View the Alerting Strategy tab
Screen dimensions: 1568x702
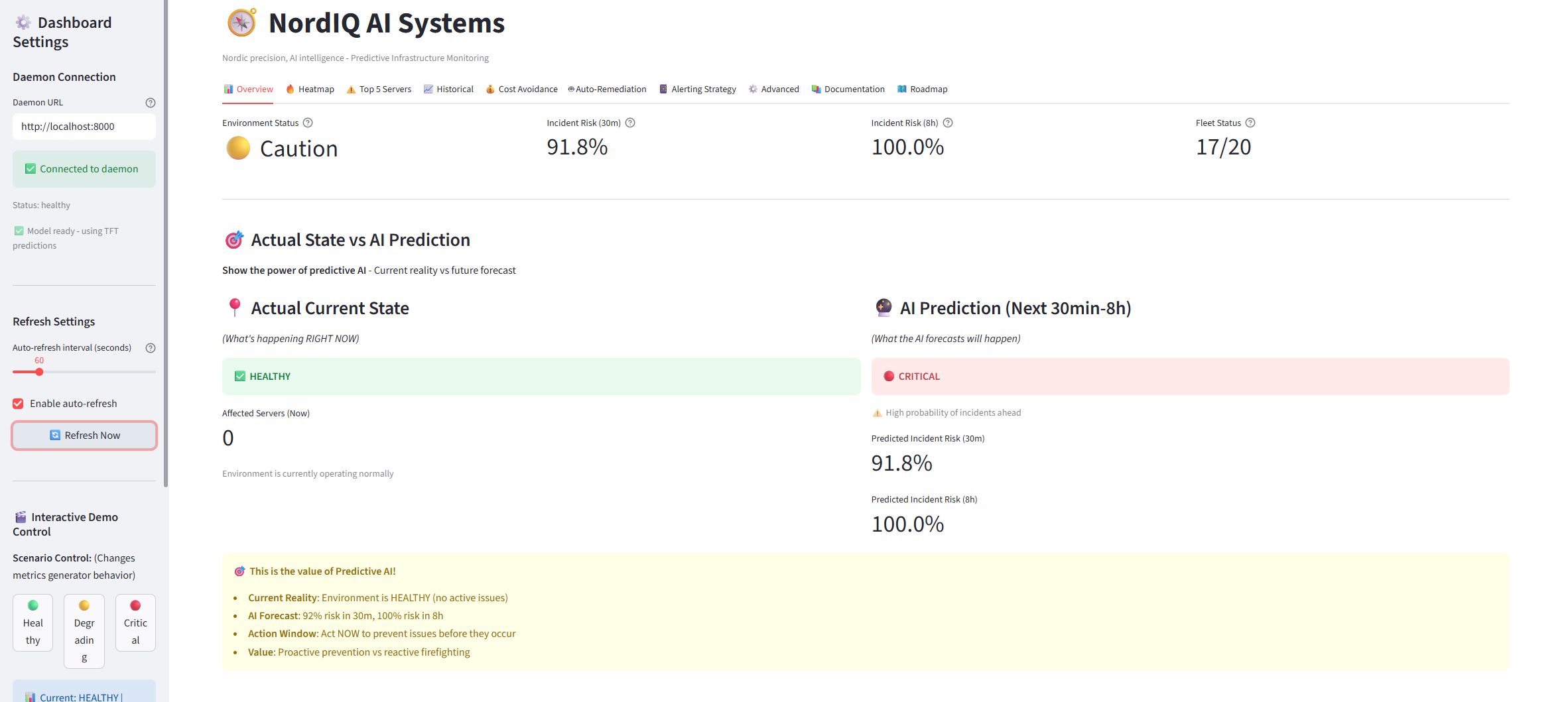tap(698, 89)
